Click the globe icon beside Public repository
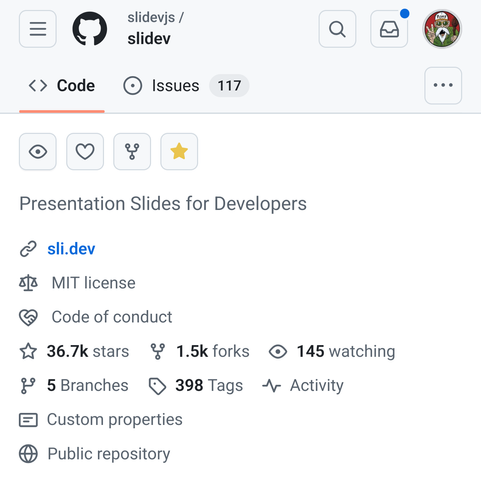 click(28, 454)
